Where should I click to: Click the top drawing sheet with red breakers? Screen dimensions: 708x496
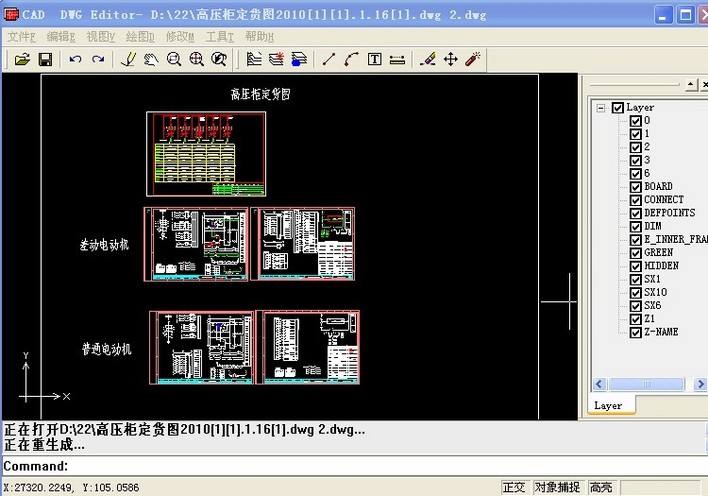click(x=206, y=154)
